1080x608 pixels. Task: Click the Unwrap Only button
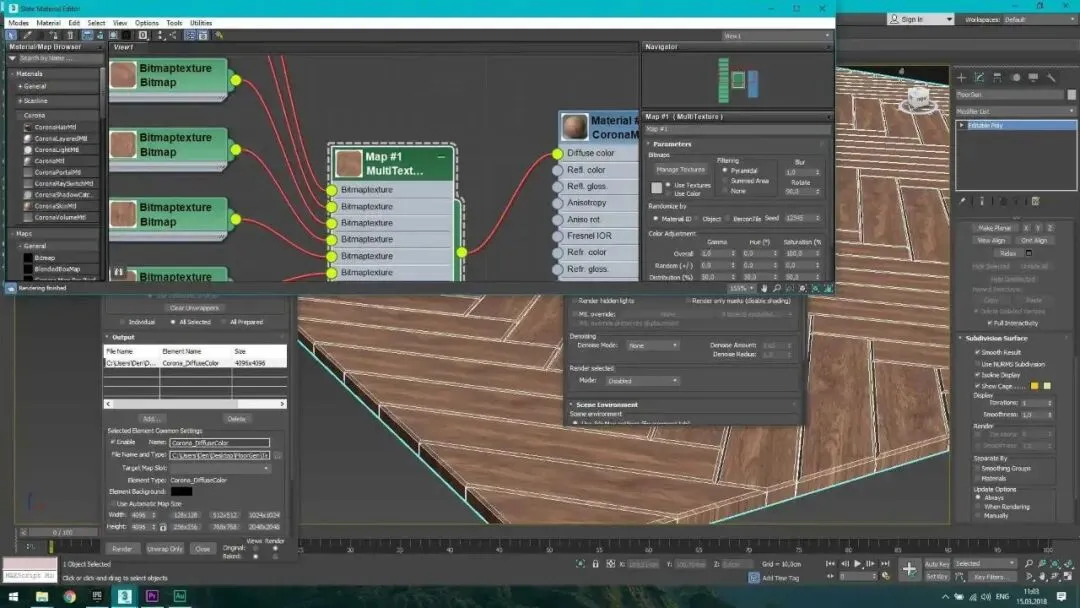[x=165, y=549]
